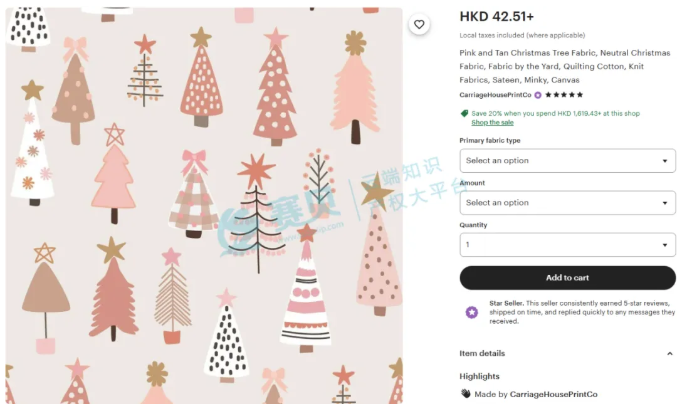Click the Save 20% offer text
Screen dimensions: 691x410
tap(555, 113)
